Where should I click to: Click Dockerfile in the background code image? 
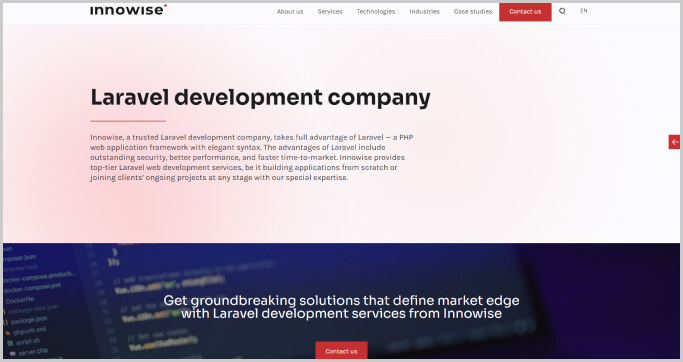point(20,300)
